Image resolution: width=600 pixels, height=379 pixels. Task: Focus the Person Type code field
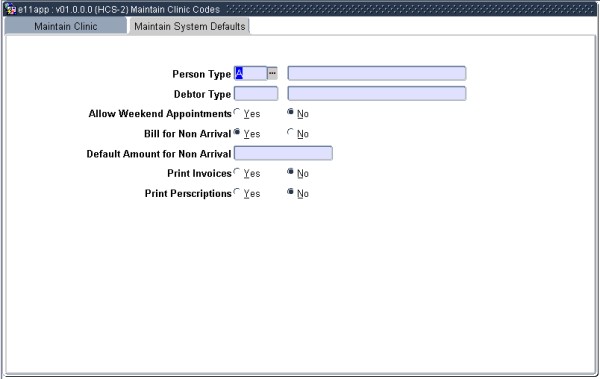pos(250,73)
